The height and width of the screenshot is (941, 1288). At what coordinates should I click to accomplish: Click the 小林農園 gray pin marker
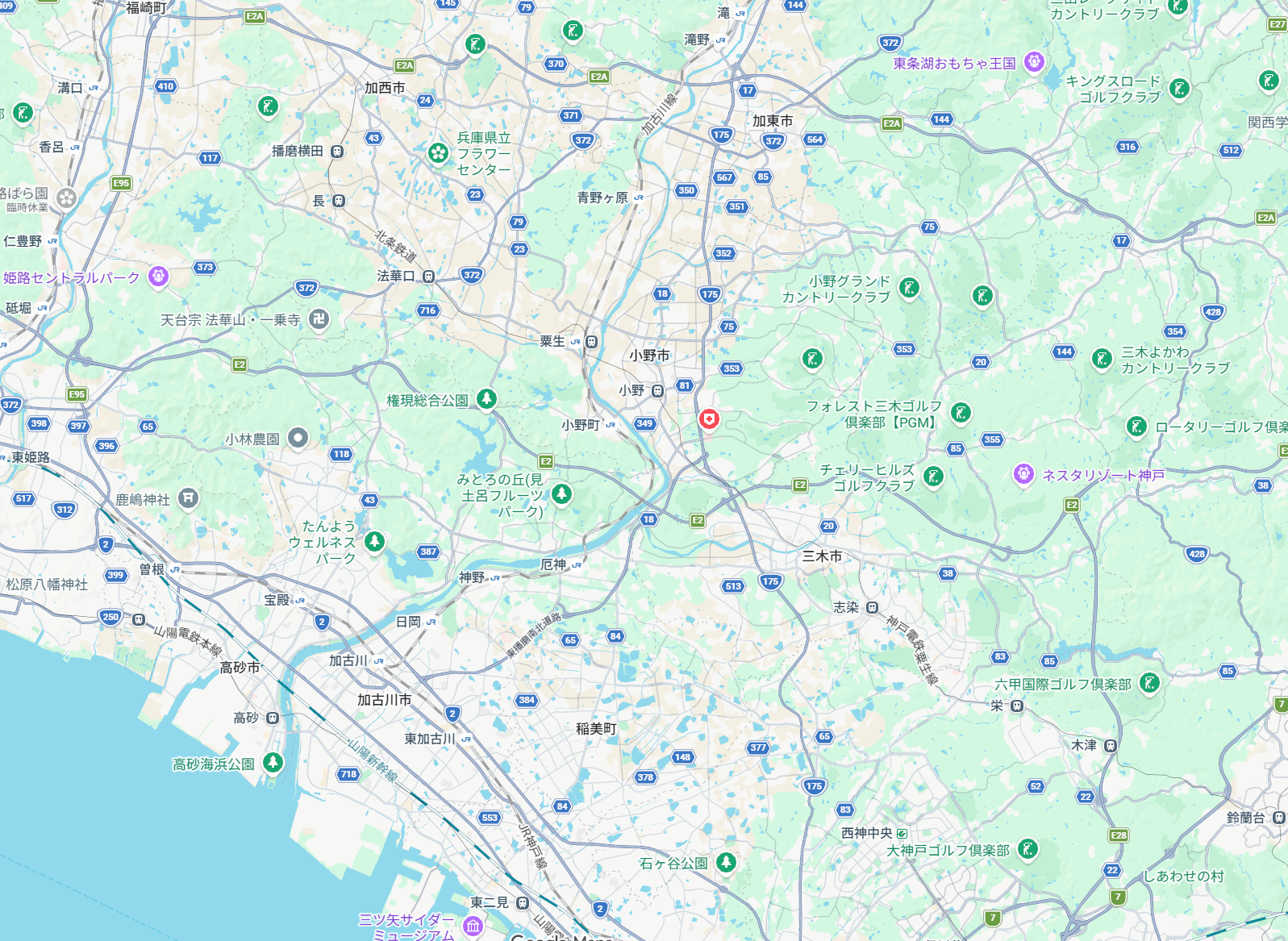point(298,438)
